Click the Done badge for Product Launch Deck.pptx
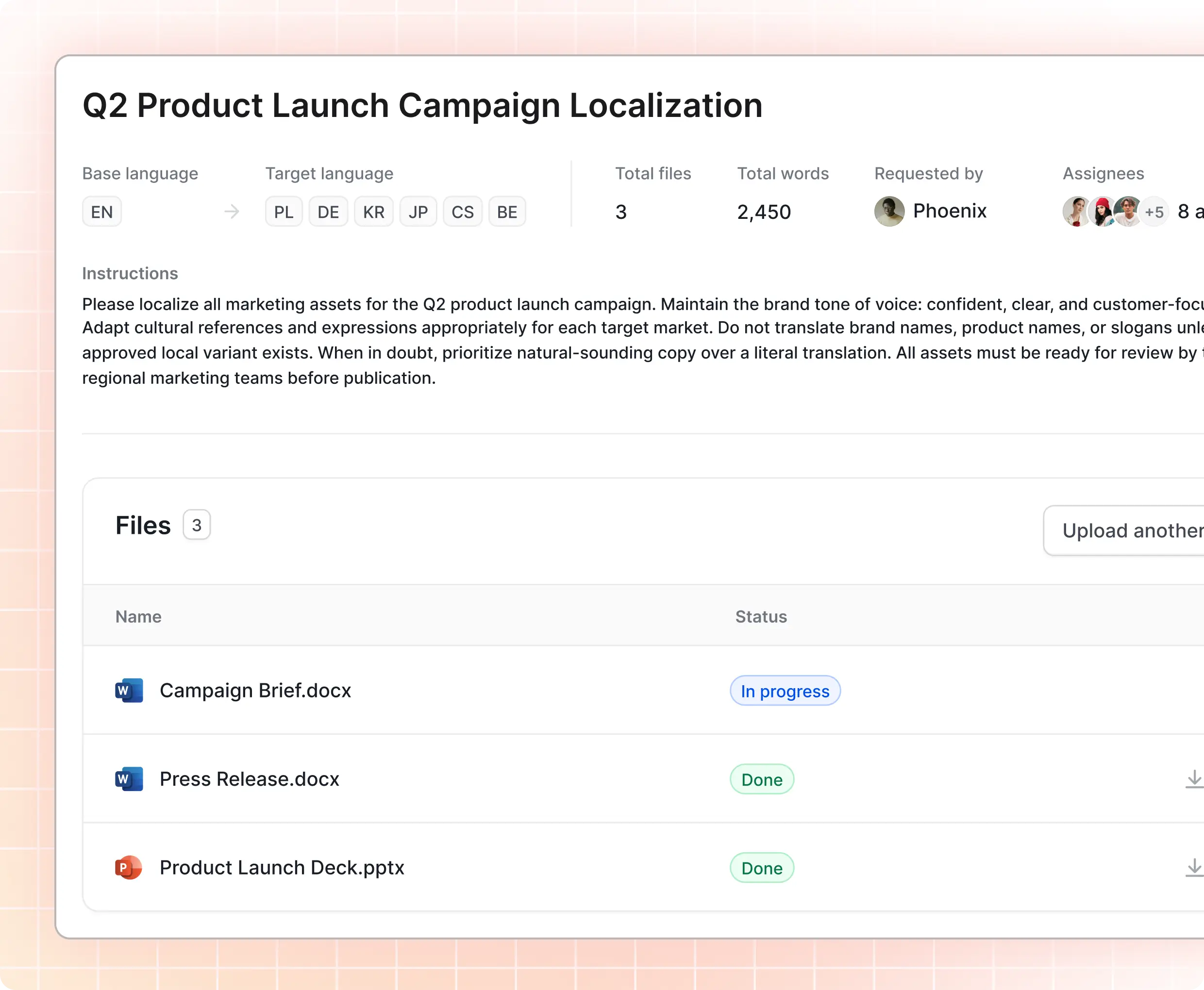Screen dimensions: 1204x990 click(762, 868)
